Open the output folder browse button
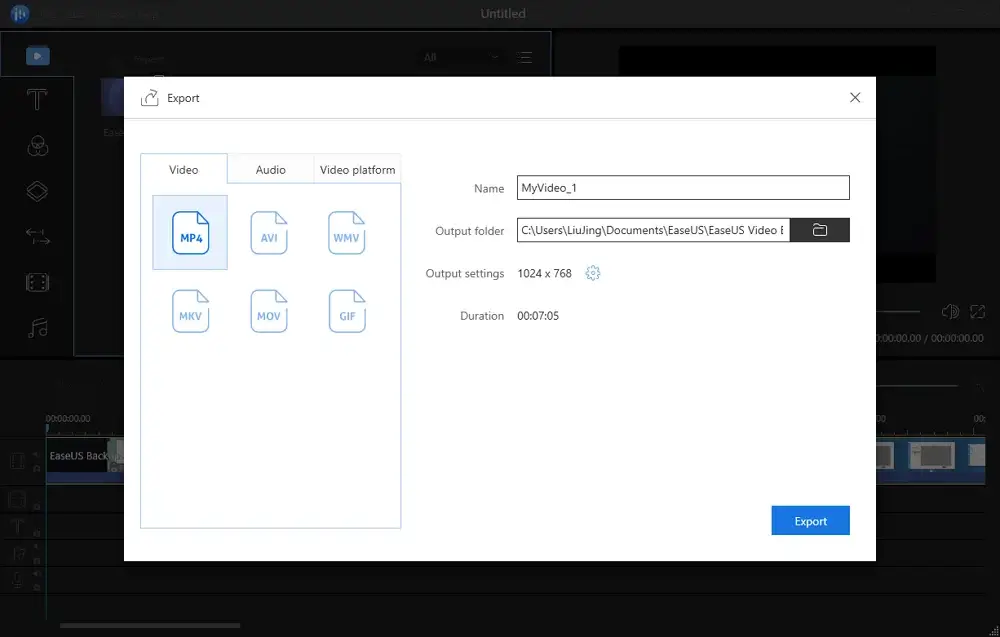Viewport: 1000px width, 637px height. [820, 230]
